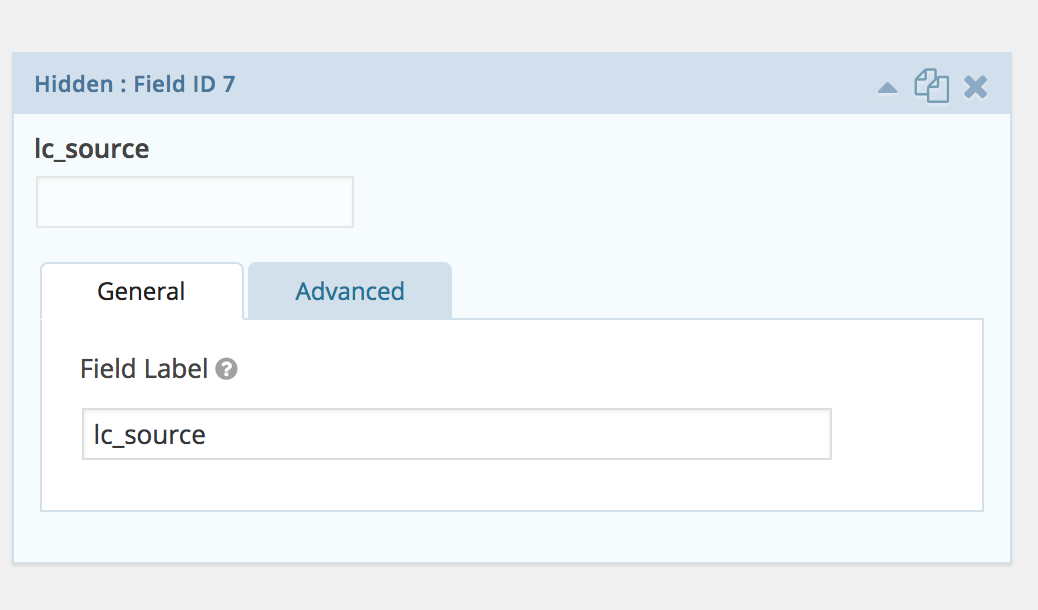Duplicate the Hidden field using the copy icon
The height and width of the screenshot is (610, 1038).
(x=931, y=87)
